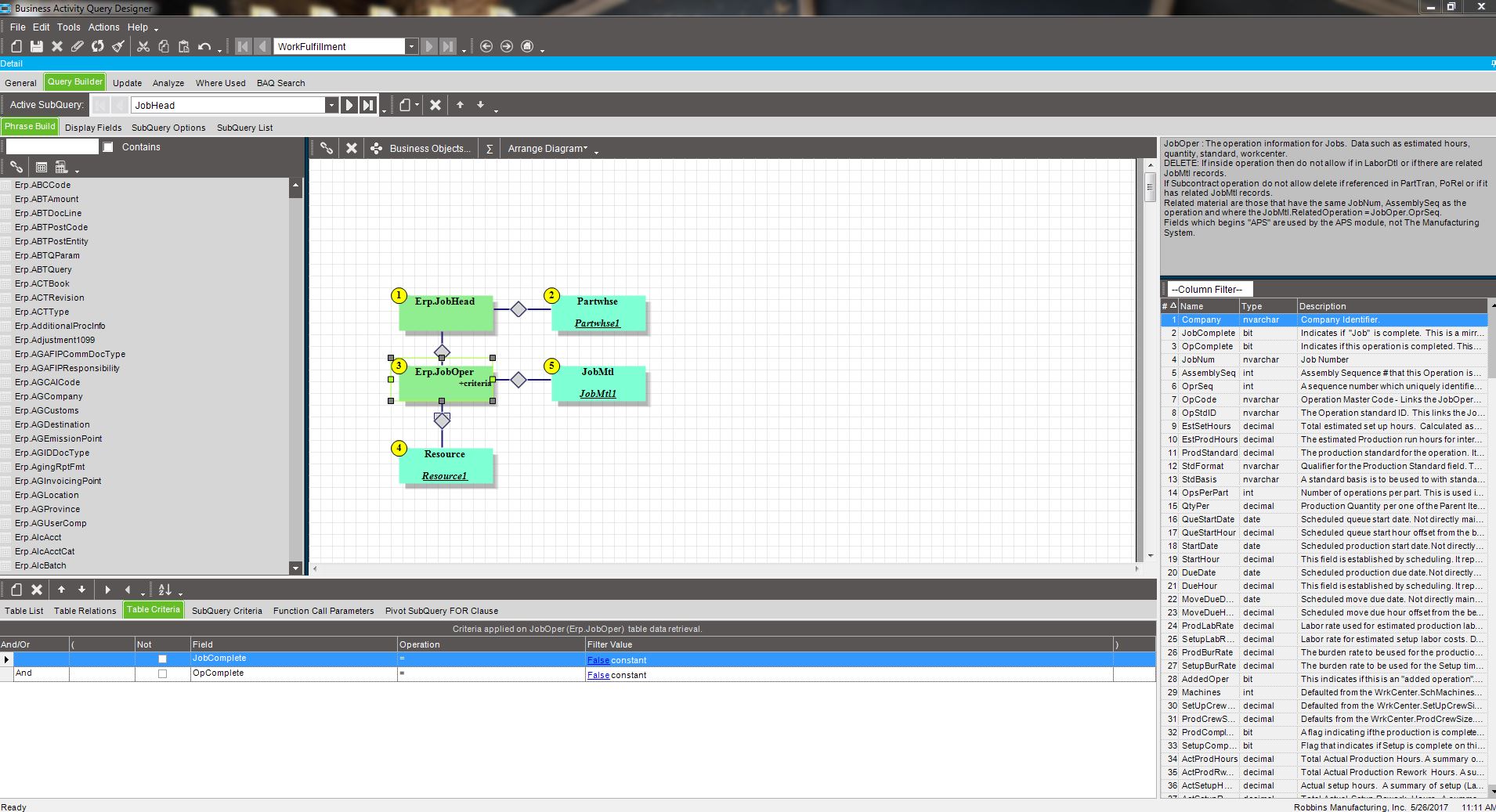
Task: Go to next subquery beside JobHead box
Action: pyautogui.click(x=349, y=105)
